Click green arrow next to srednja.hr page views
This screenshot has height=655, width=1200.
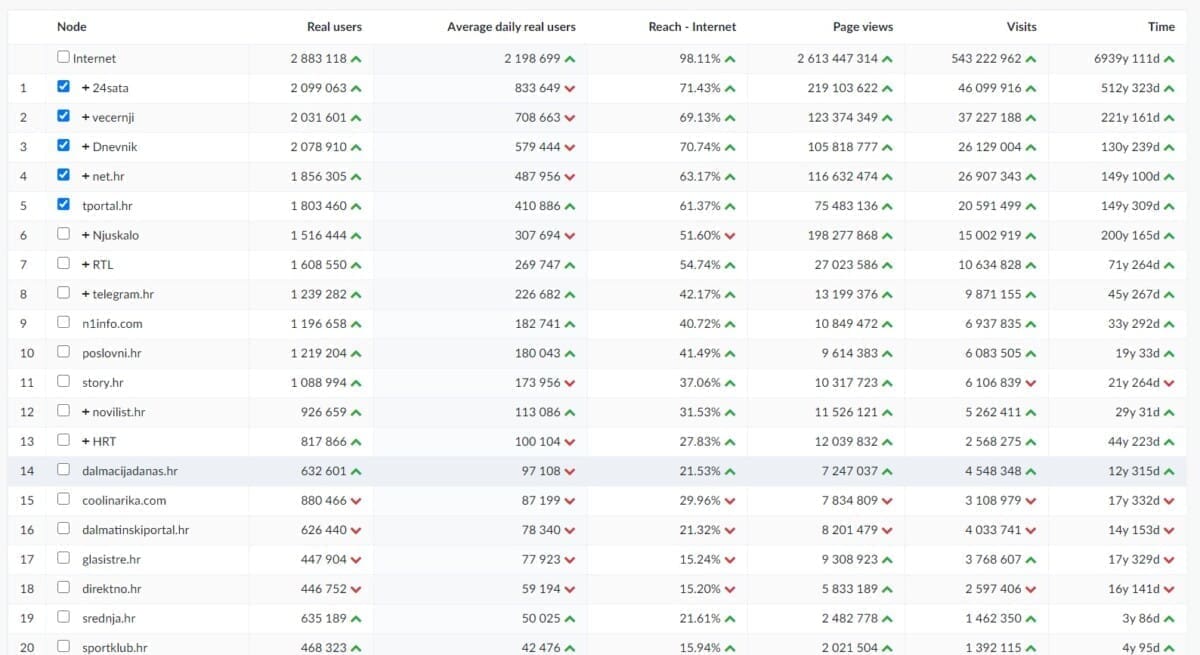point(887,618)
